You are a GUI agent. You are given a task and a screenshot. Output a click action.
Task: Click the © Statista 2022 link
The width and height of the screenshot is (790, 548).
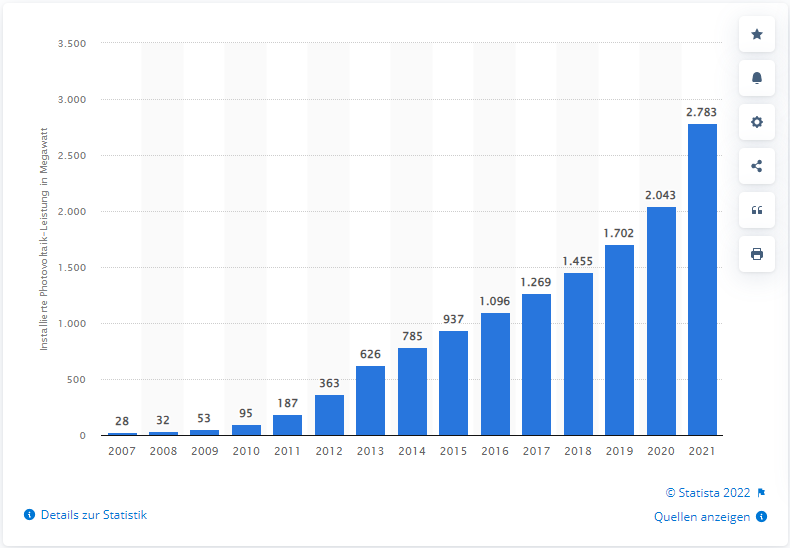(x=708, y=493)
